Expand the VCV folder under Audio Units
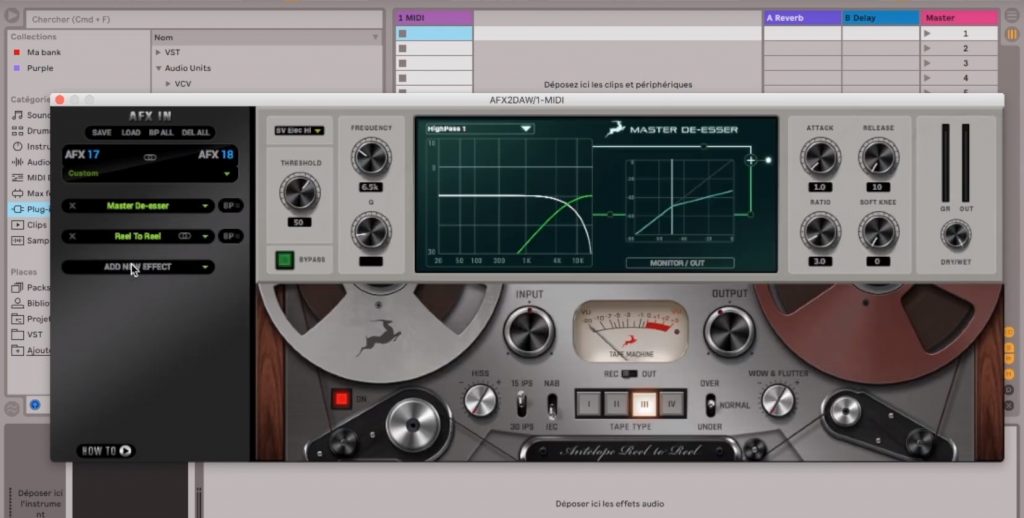The image size is (1024, 518). tap(168, 84)
